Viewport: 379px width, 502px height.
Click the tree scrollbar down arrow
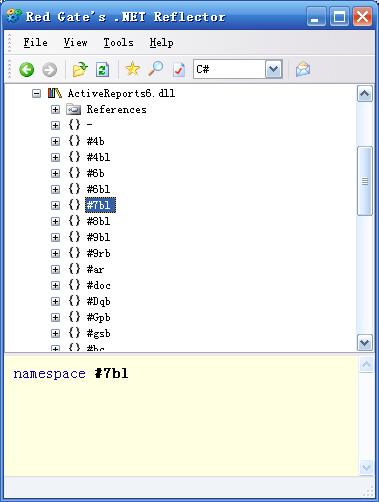(364, 342)
